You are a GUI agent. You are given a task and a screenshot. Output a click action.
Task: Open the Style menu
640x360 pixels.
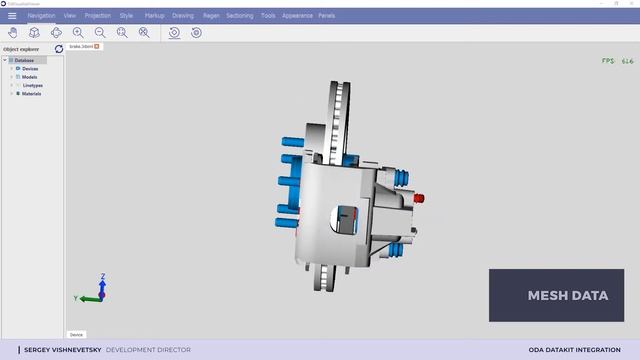pos(126,16)
